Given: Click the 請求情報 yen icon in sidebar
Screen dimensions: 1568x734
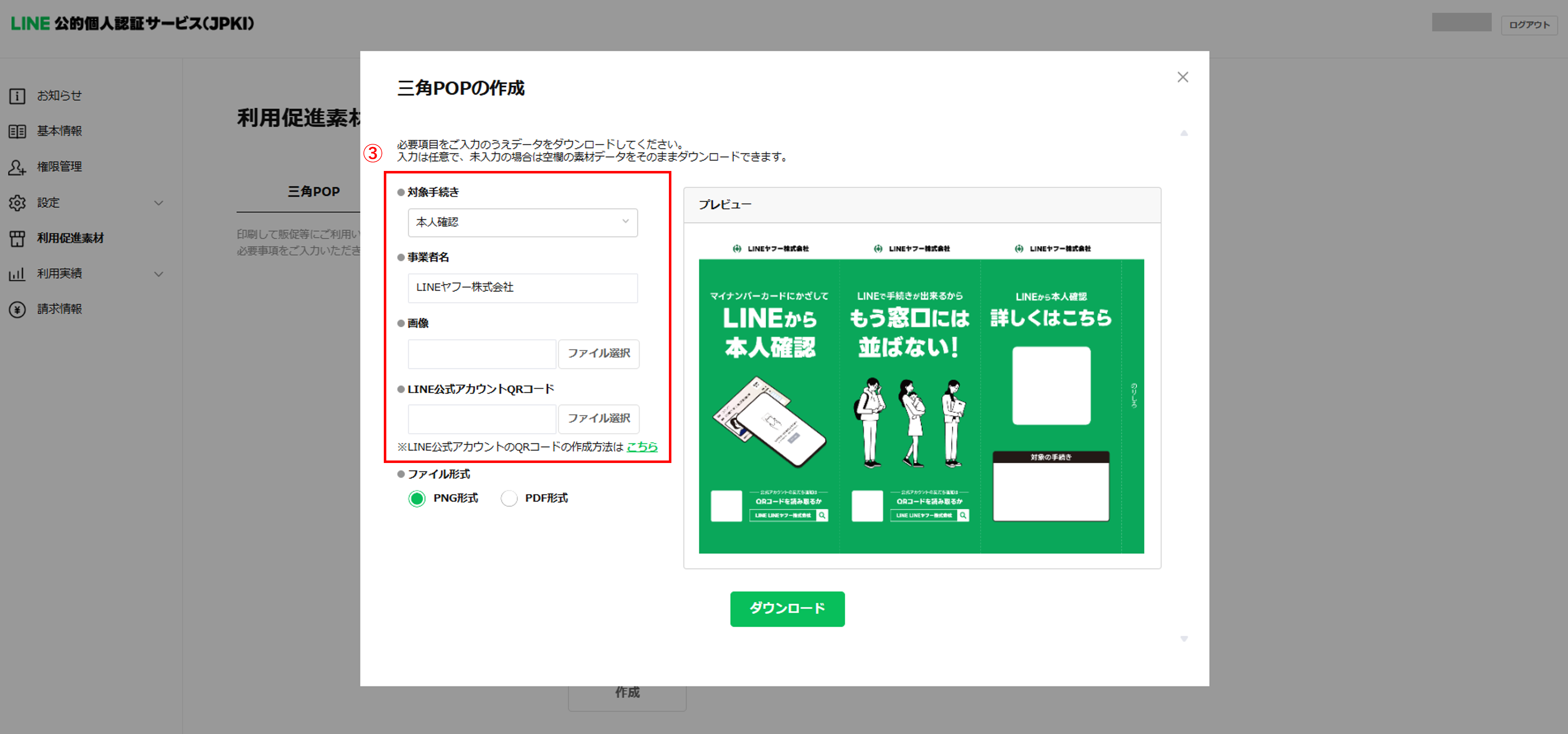Looking at the screenshot, I should [x=17, y=309].
